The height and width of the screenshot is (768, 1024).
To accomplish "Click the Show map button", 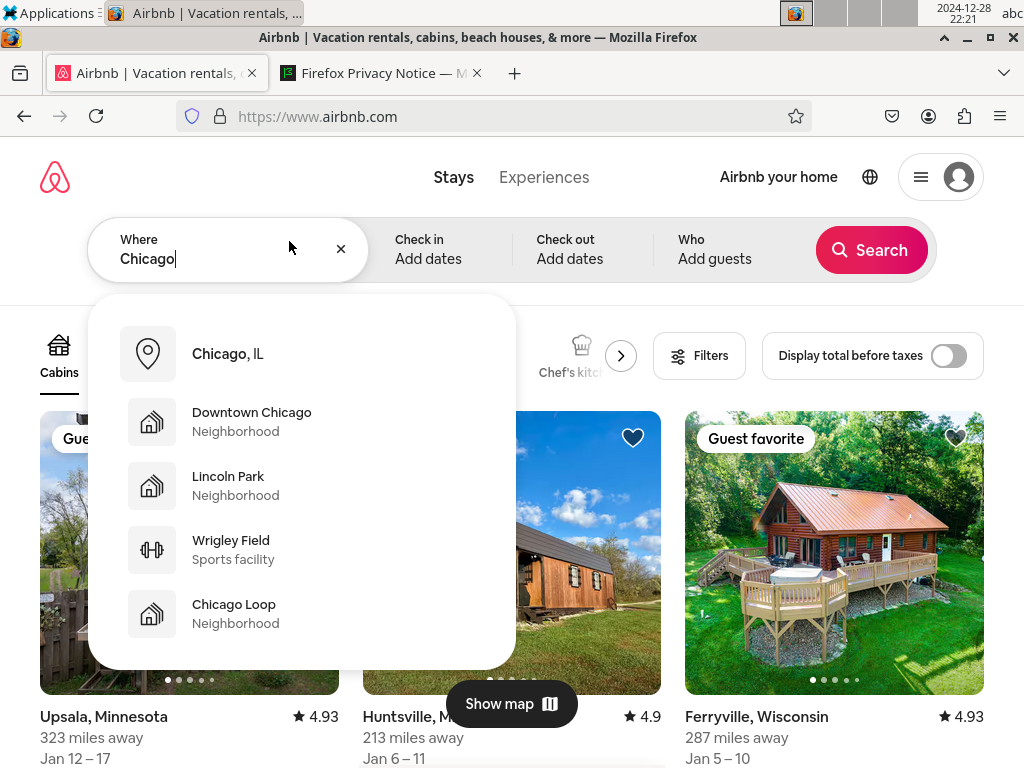I will (511, 704).
